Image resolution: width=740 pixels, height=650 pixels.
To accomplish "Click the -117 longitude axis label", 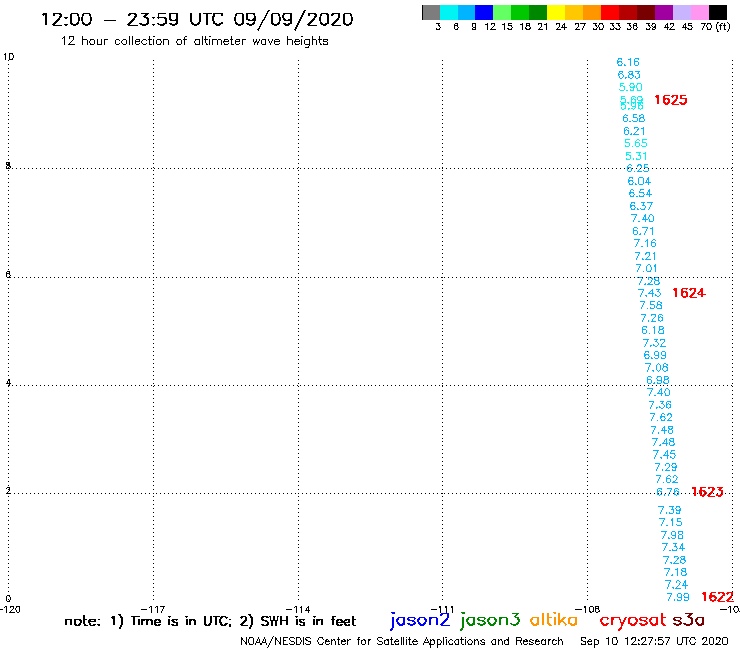I will coord(153,609).
